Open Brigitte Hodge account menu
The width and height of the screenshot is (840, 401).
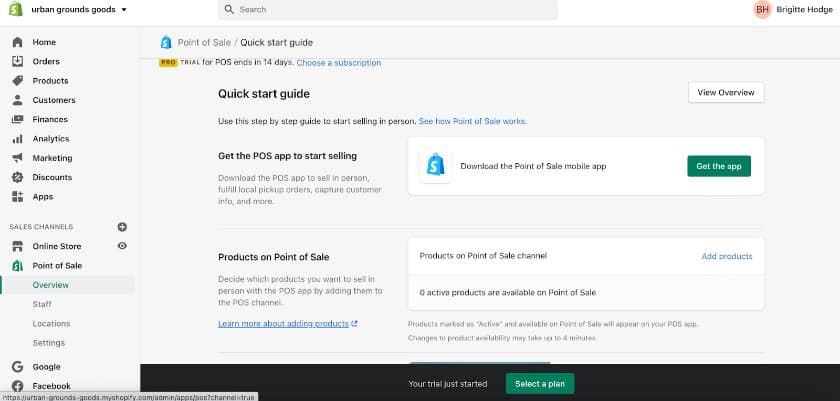point(793,9)
